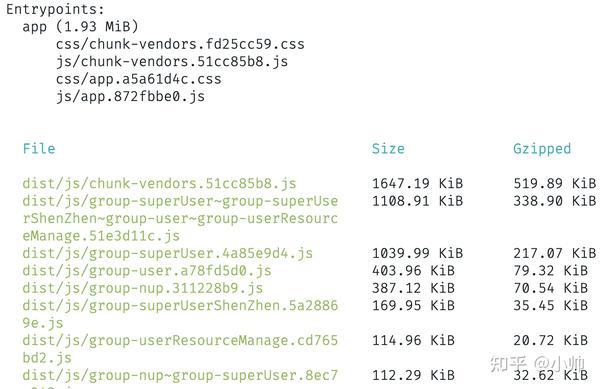600x389 pixels.
Task: Click the js/app.872fbbe0.js entrypoint line
Action: (x=130, y=96)
